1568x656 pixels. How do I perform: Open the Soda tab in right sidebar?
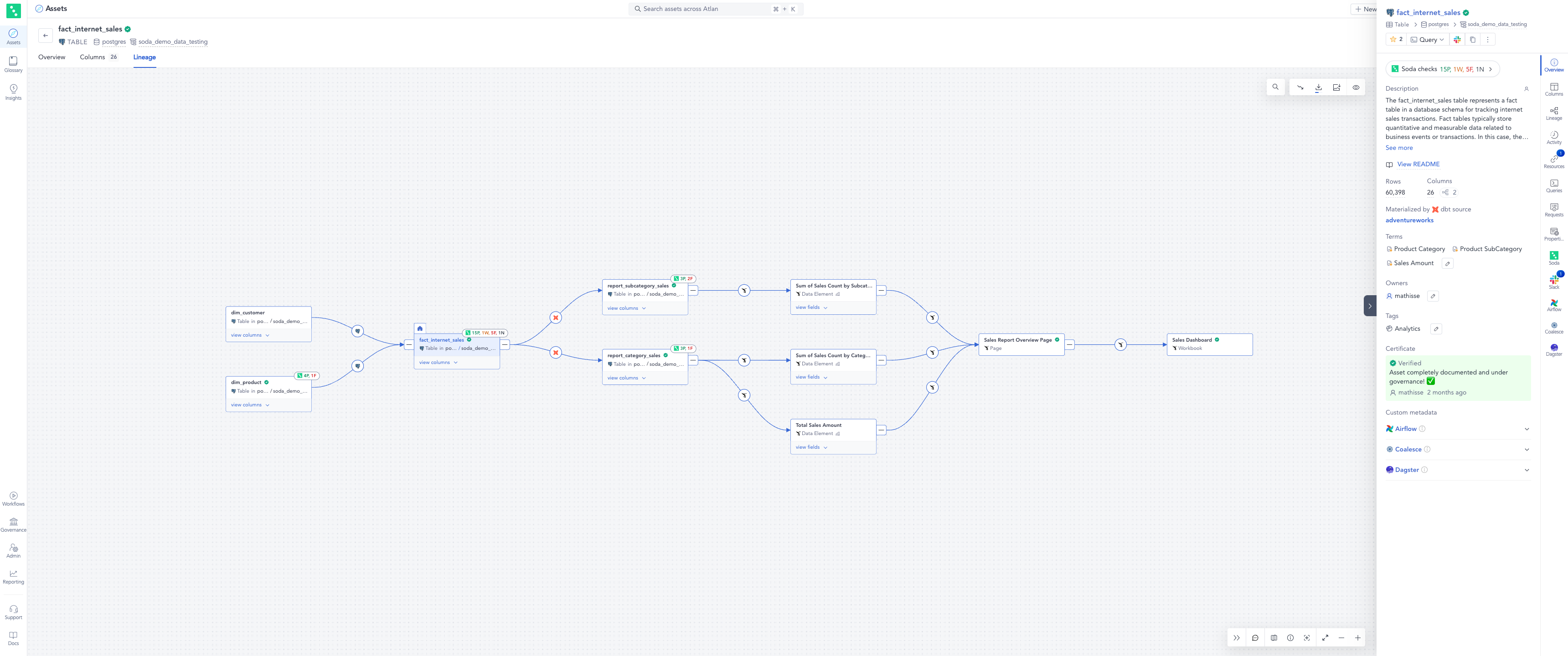pos(1553,258)
